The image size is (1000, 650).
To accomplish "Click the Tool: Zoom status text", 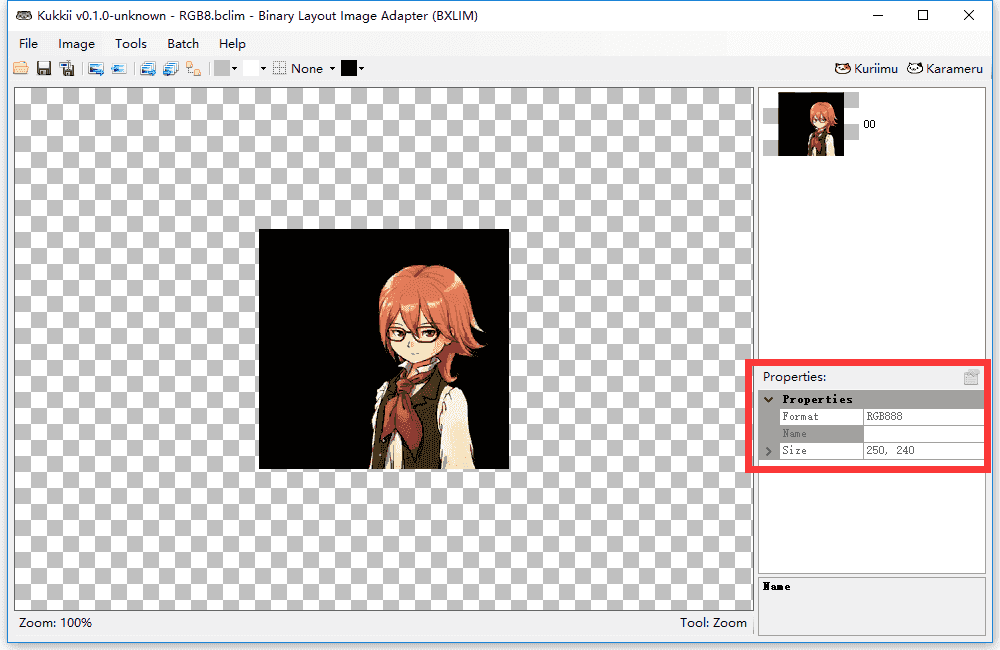I will tap(713, 623).
